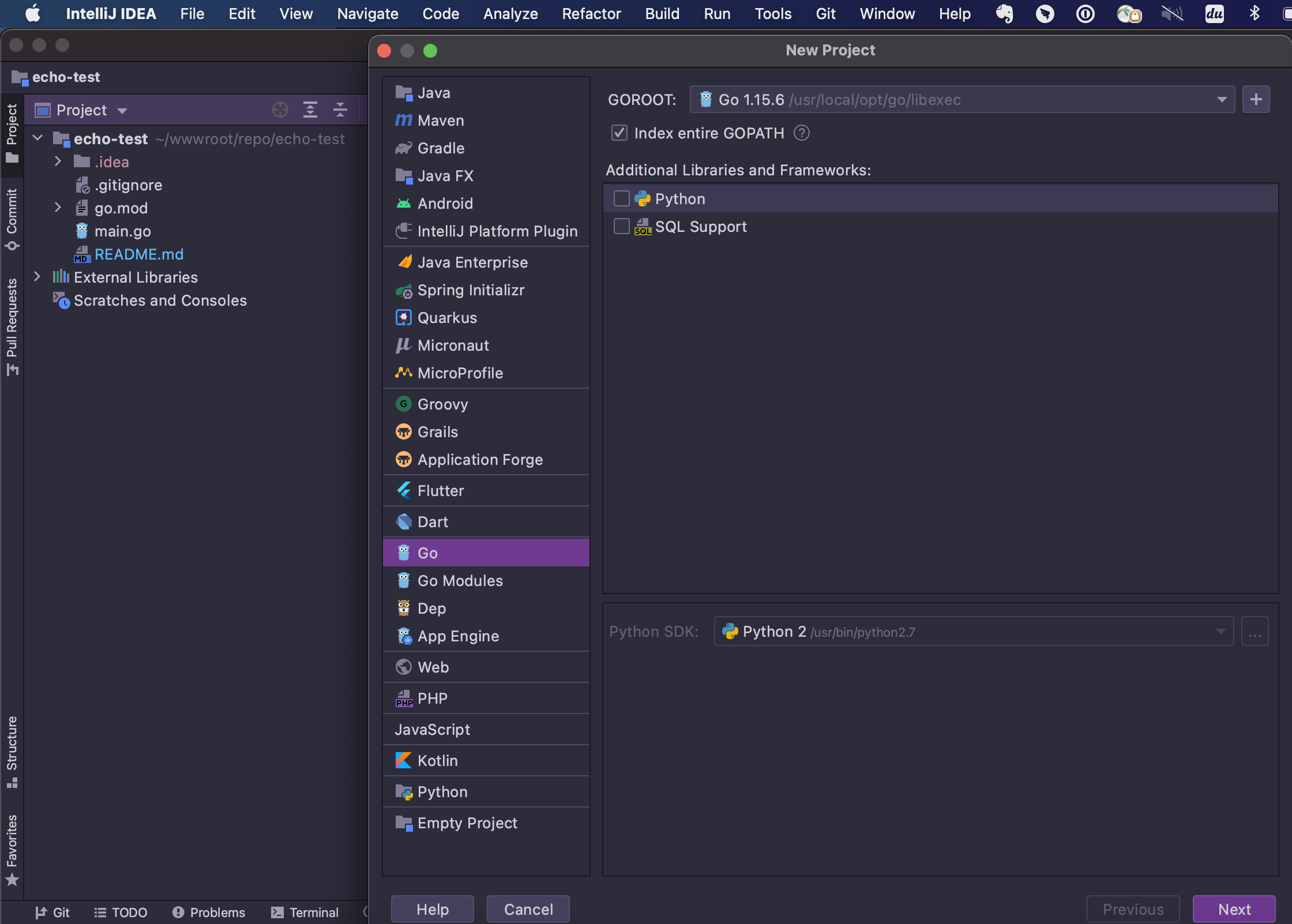This screenshot has width=1292, height=924.
Task: Open Structure tool window tab
Action: pos(12,752)
